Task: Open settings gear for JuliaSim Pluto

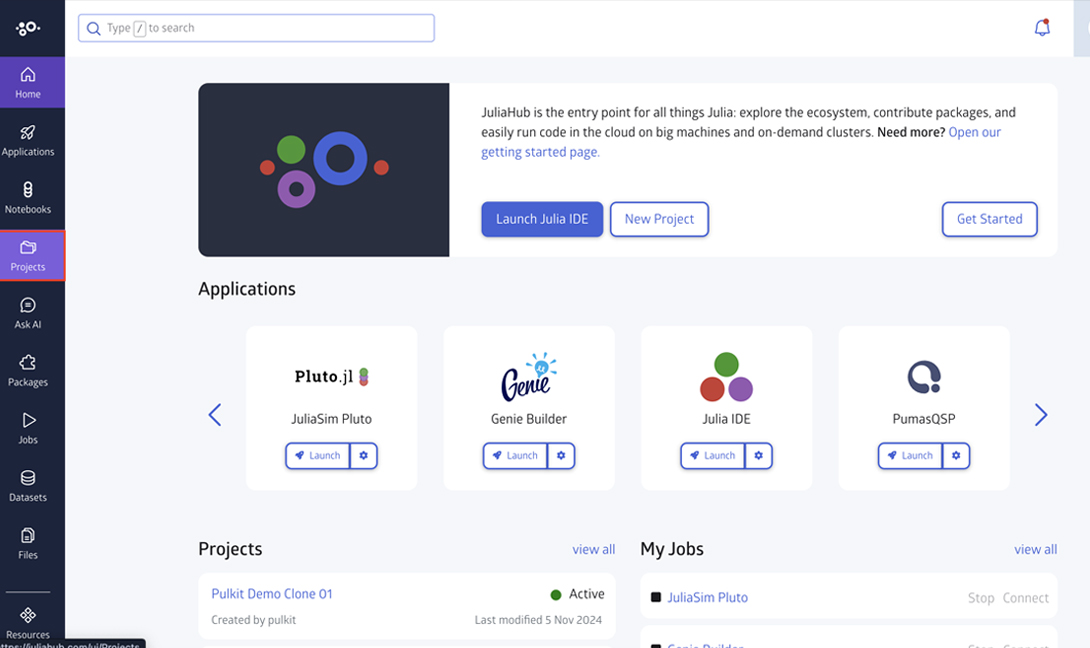Action: pyautogui.click(x=364, y=456)
